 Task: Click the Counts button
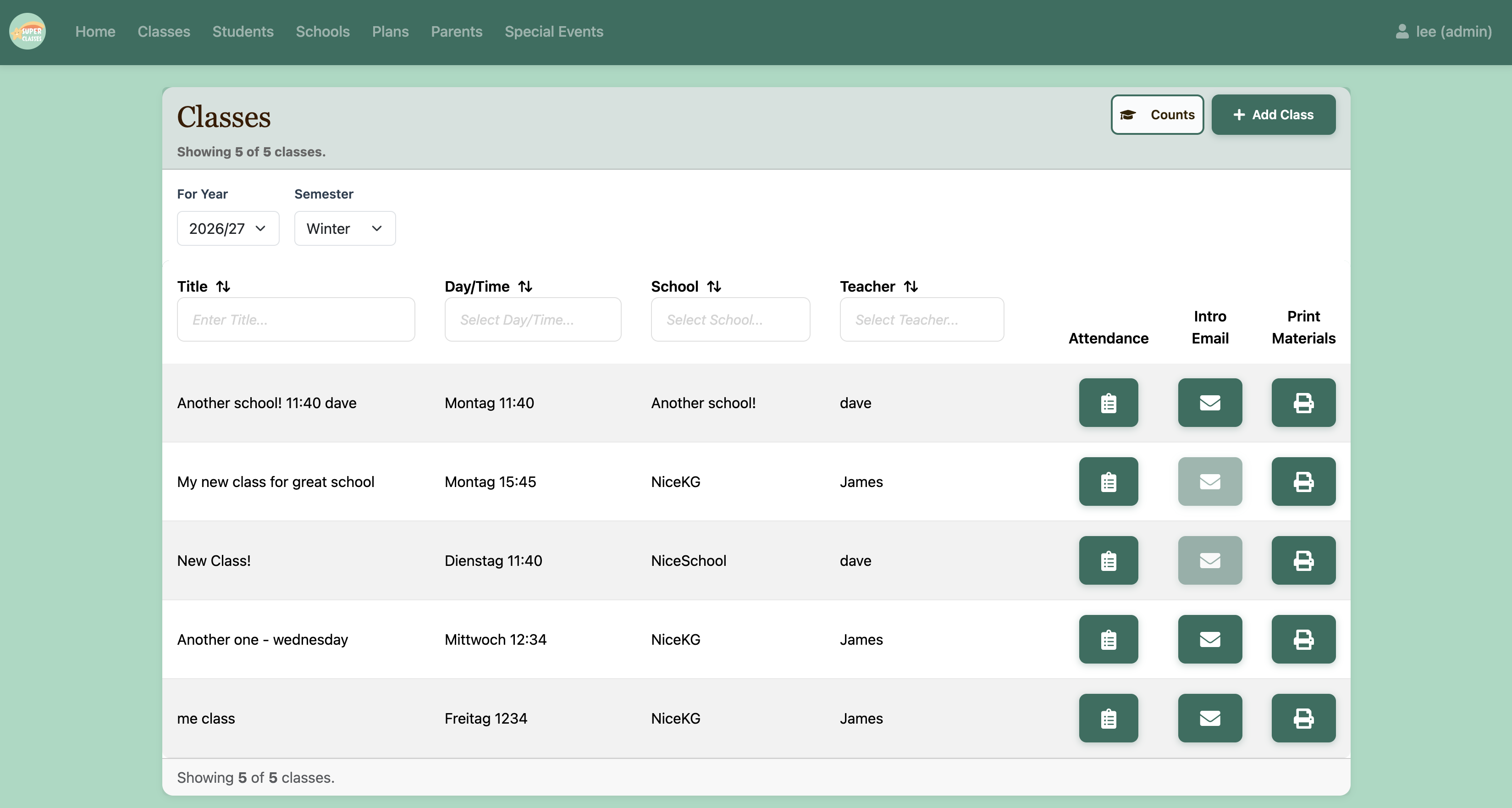[x=1157, y=115]
